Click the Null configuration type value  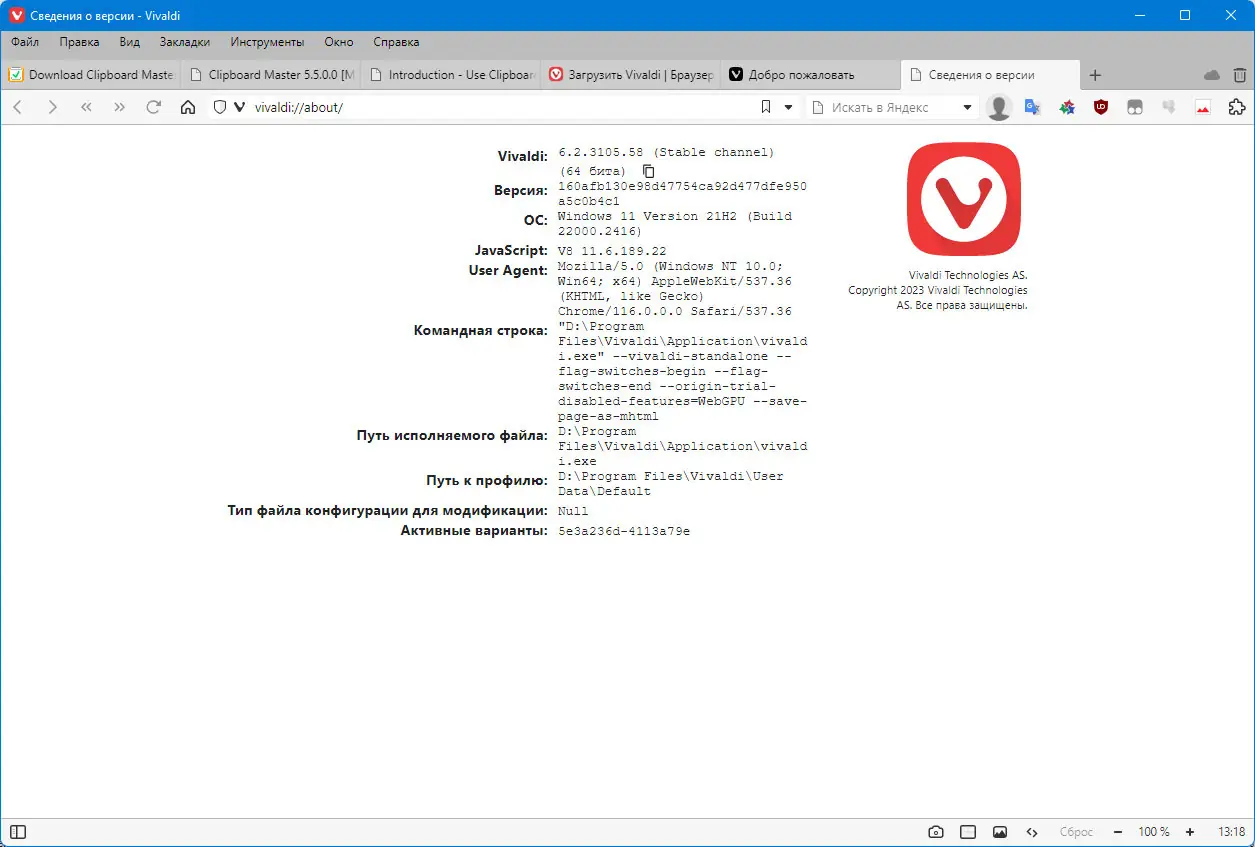pos(573,511)
